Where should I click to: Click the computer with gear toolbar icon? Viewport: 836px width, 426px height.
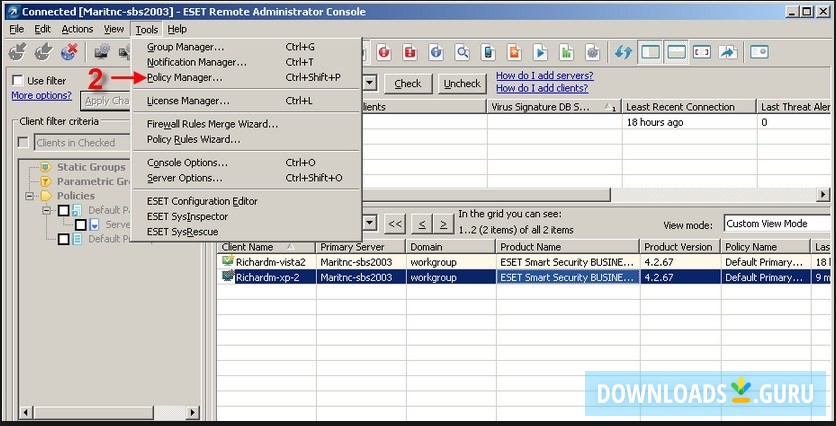(102, 52)
